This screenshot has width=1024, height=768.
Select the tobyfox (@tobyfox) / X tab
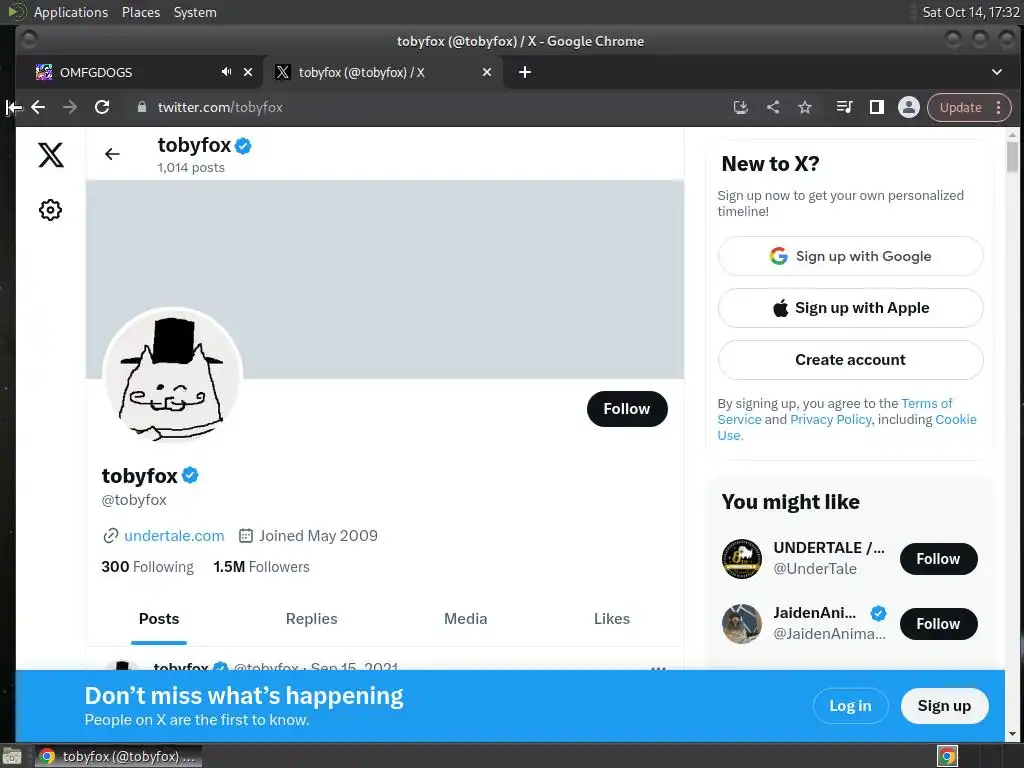click(x=382, y=72)
